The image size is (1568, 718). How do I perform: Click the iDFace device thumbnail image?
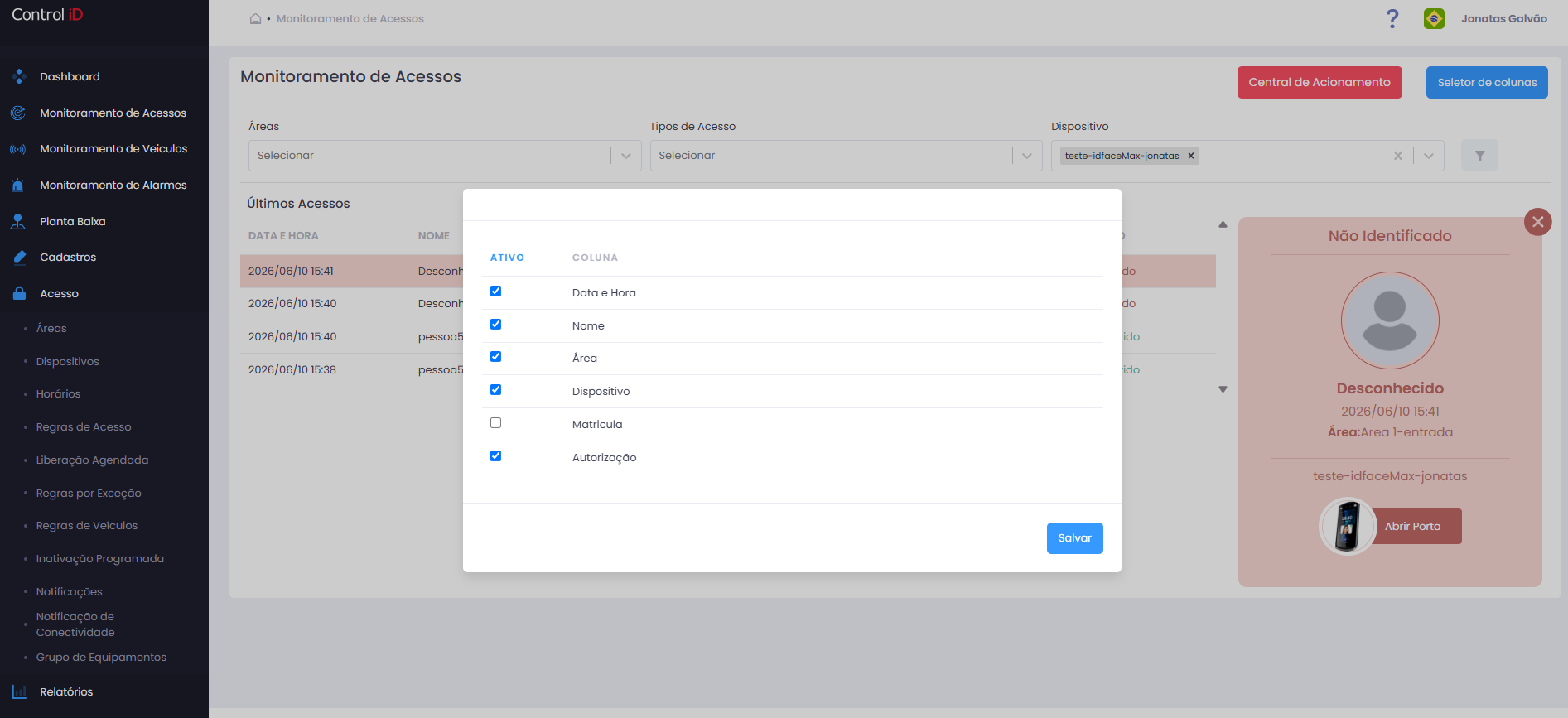pos(1348,526)
